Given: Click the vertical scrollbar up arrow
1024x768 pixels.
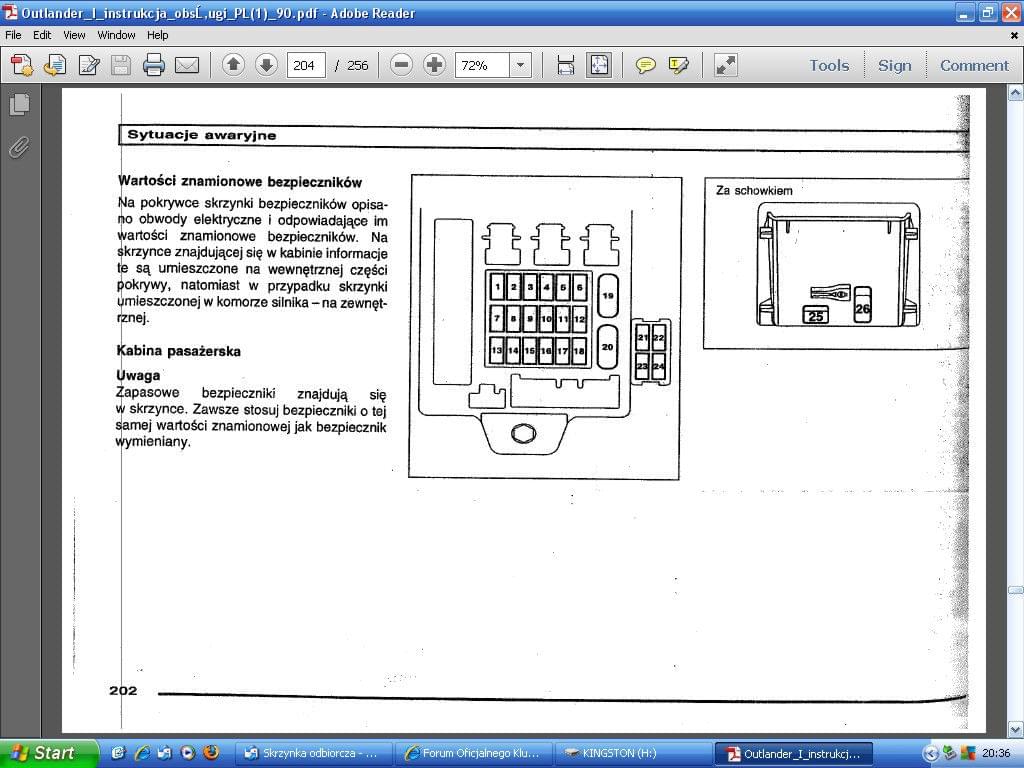Looking at the screenshot, I should point(1016,93).
